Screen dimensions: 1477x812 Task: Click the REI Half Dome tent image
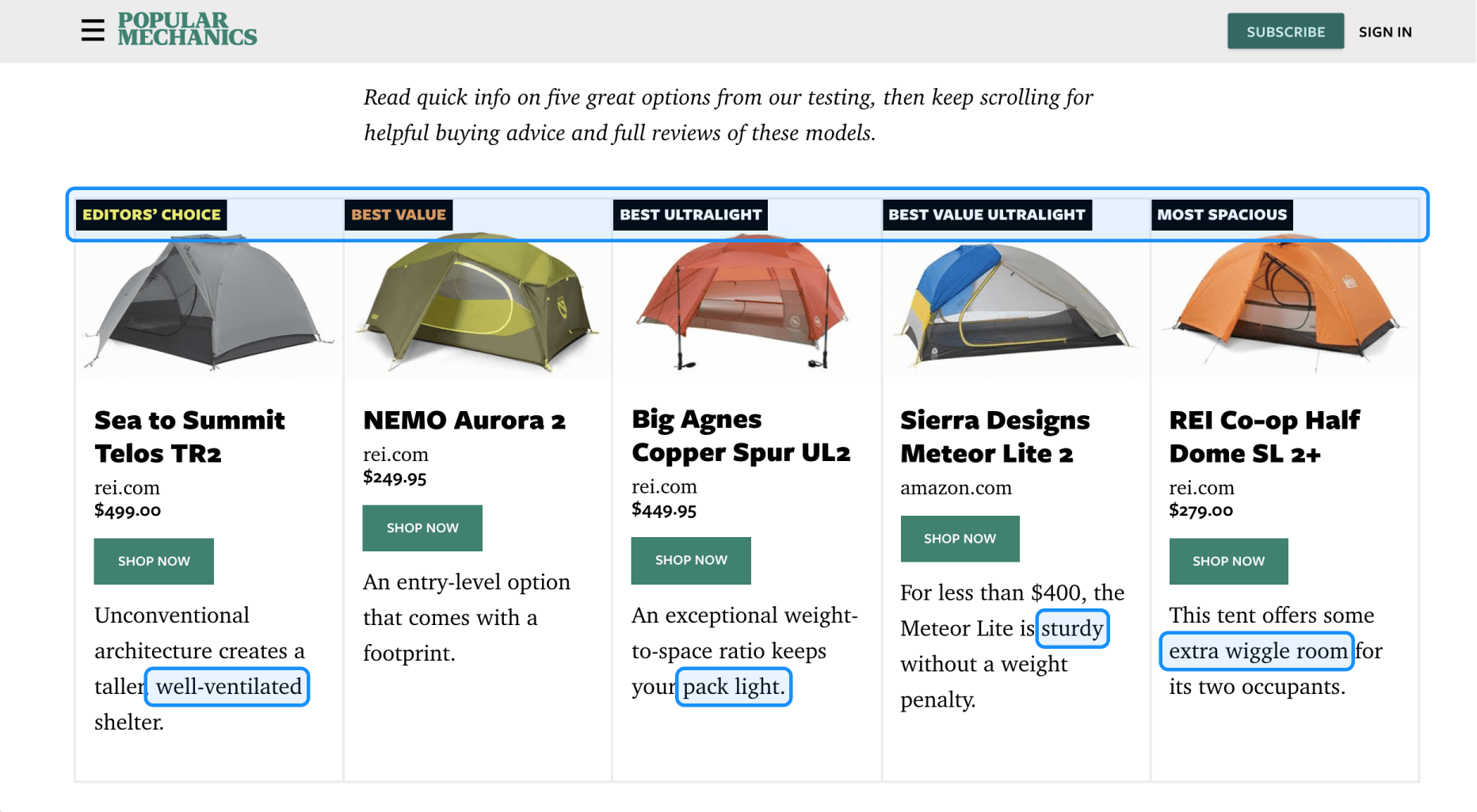coord(1284,303)
